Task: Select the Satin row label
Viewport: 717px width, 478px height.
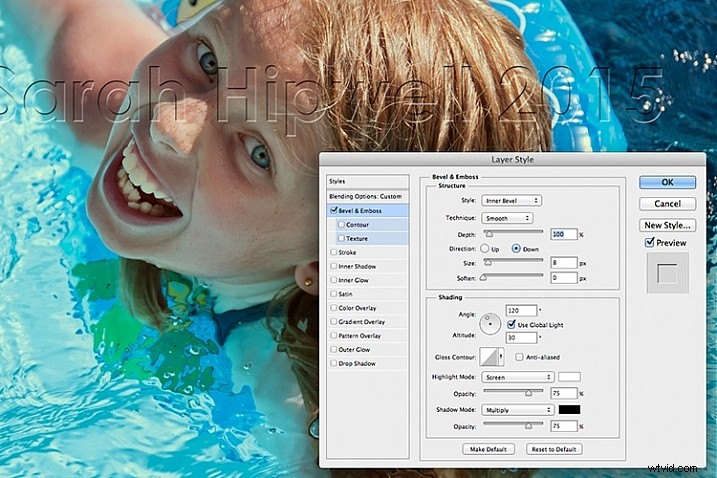Action: [345, 294]
